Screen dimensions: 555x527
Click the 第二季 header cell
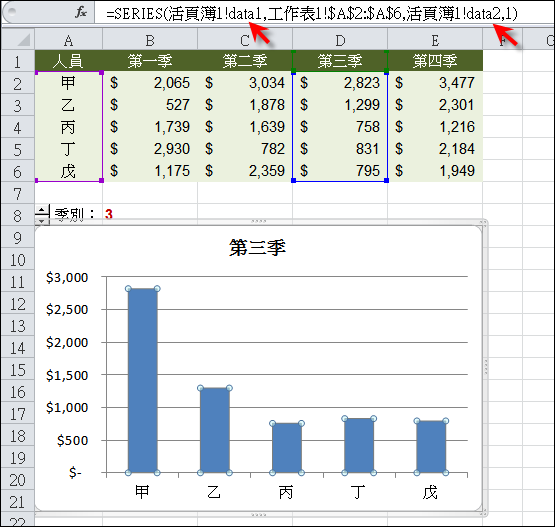[x=245, y=61]
